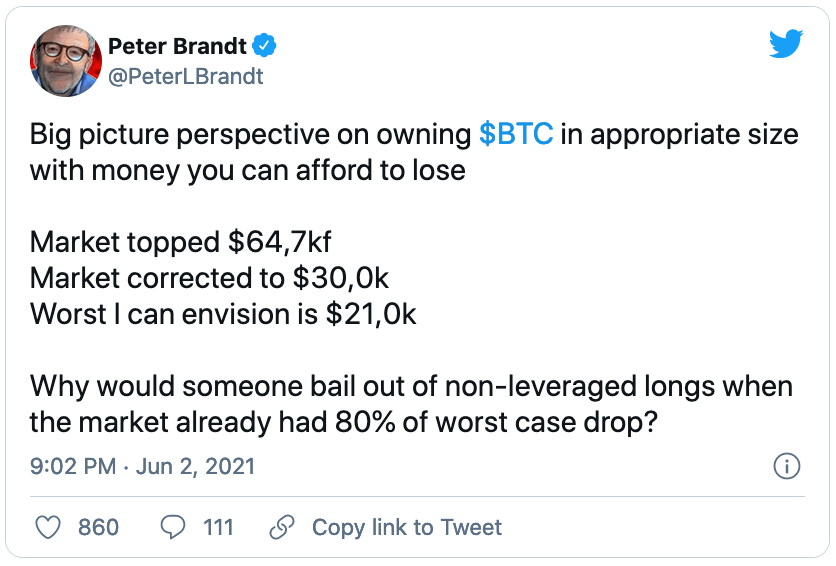Click the 860 likes count

pyautogui.click(x=99, y=527)
